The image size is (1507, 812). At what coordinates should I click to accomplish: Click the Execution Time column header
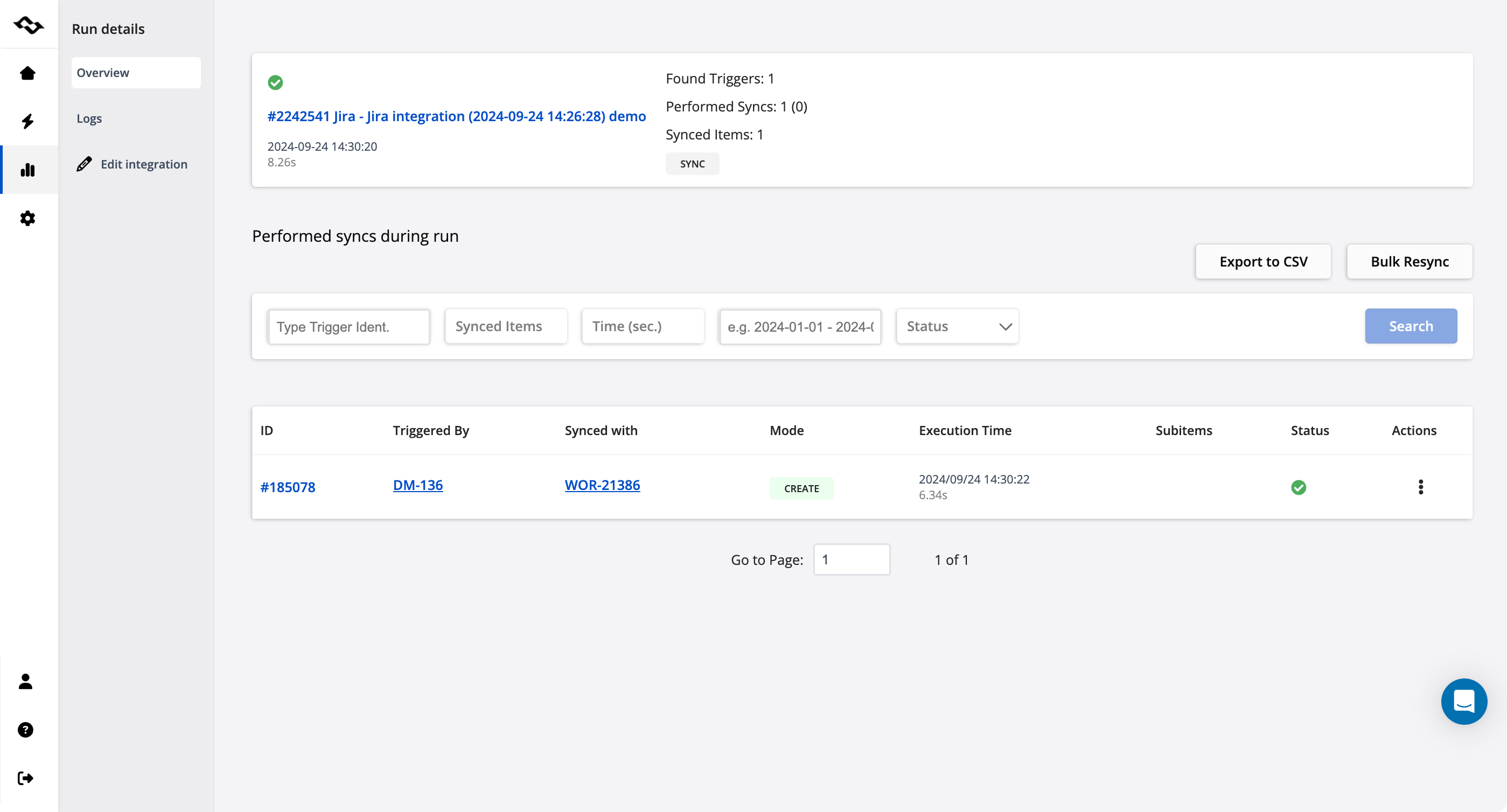tap(965, 431)
